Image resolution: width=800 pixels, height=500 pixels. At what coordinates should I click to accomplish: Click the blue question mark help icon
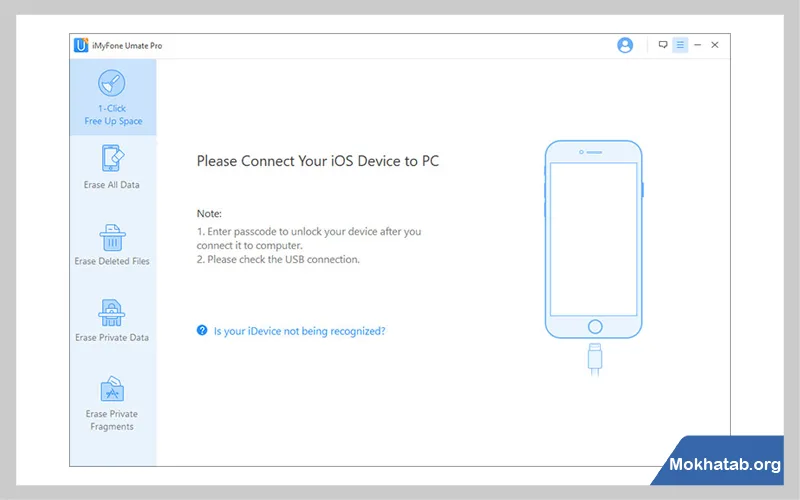(x=202, y=330)
